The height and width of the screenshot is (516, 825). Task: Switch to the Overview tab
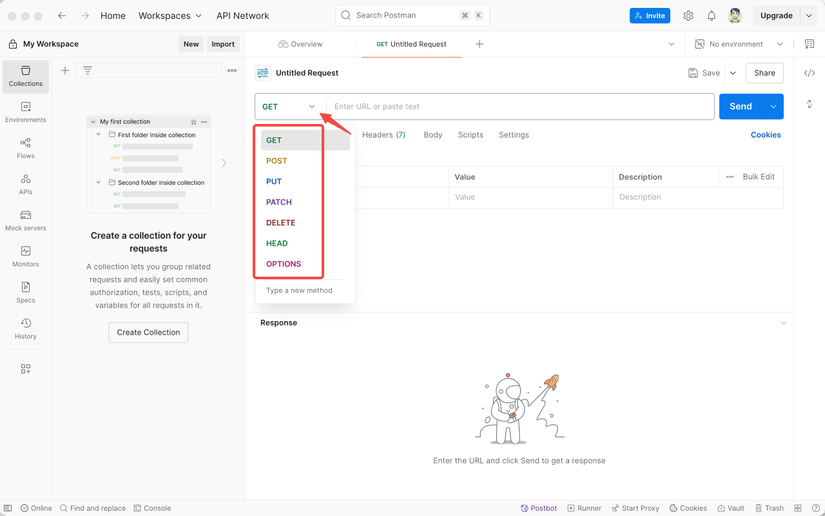pyautogui.click(x=300, y=44)
